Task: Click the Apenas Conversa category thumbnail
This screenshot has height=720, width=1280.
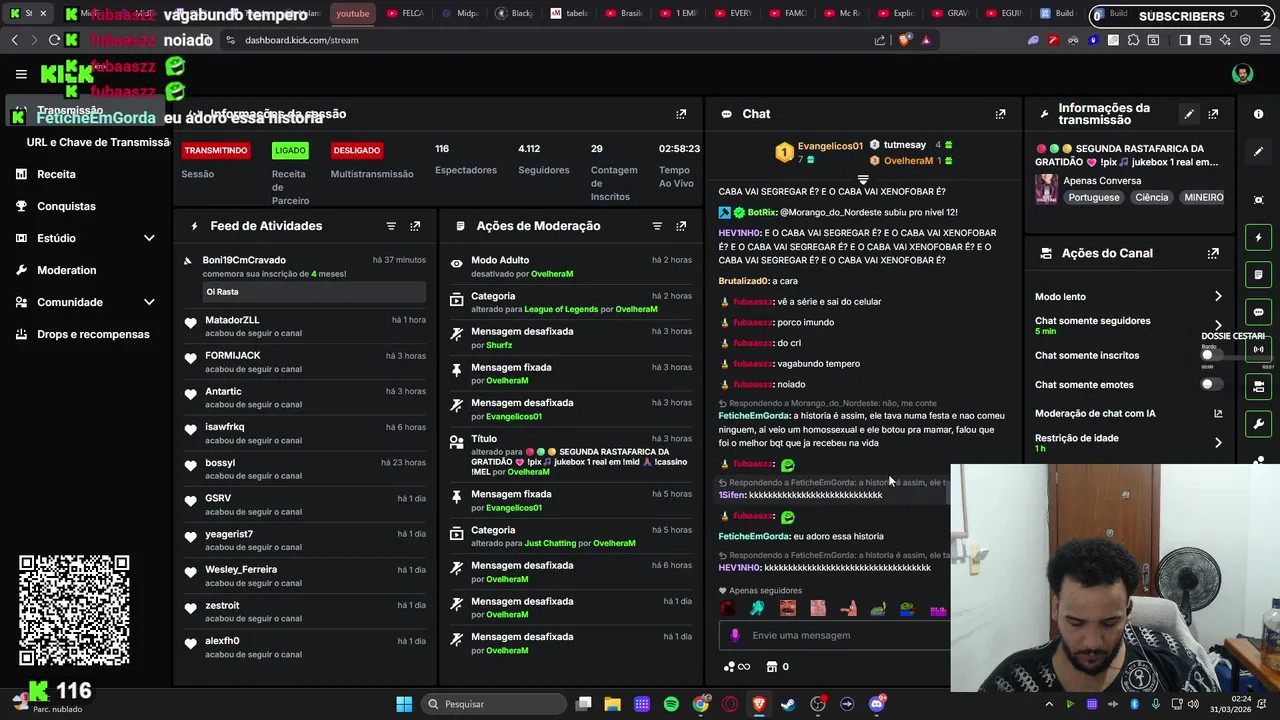Action: pos(1046,189)
